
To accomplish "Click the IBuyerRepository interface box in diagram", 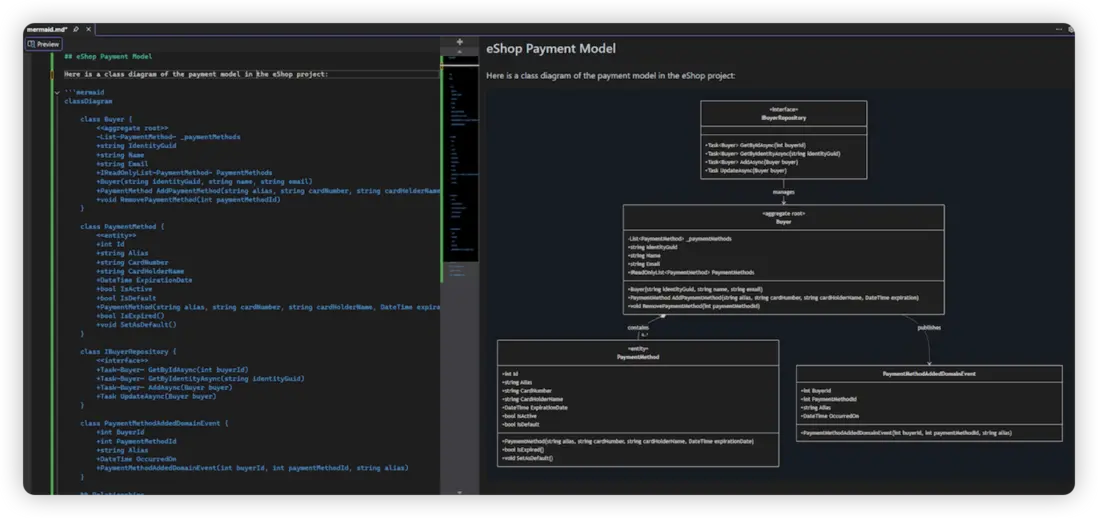I will (783, 139).
